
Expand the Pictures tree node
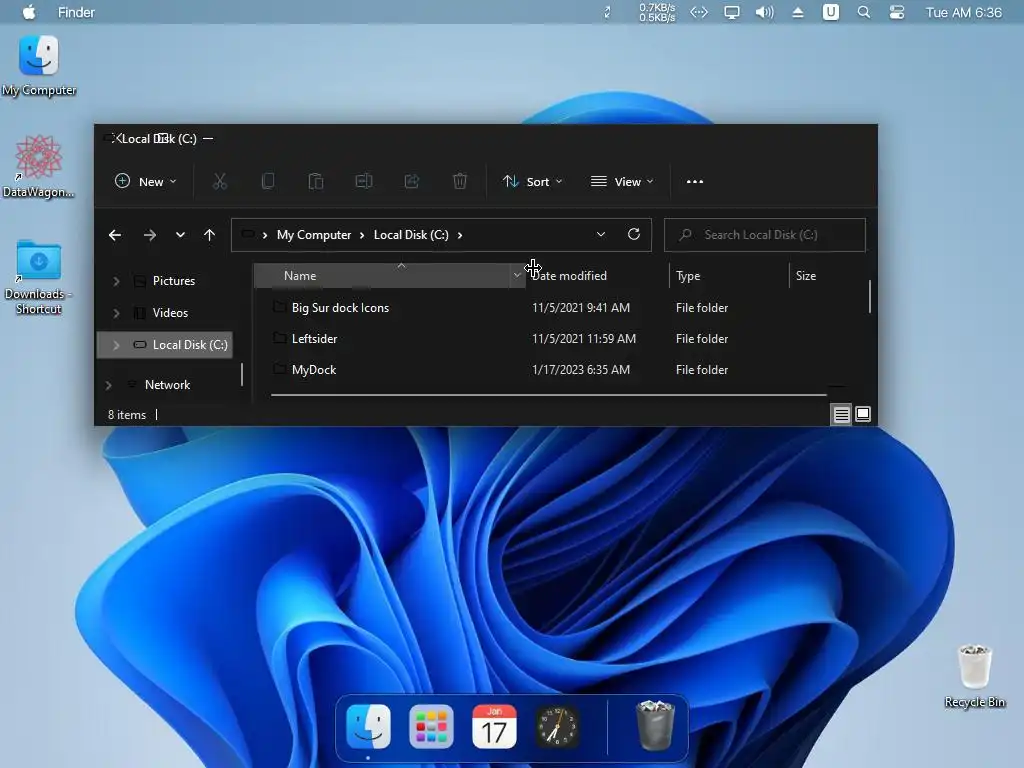(x=116, y=281)
